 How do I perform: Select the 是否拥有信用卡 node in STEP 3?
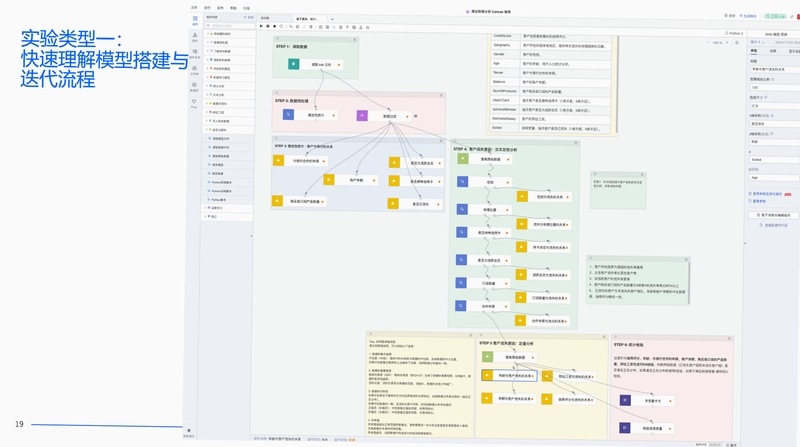[415, 181]
